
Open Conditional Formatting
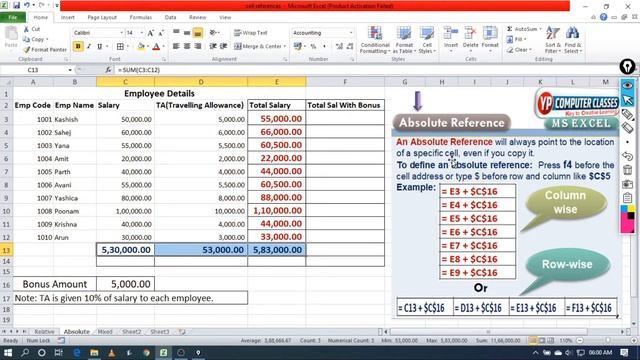point(375,40)
